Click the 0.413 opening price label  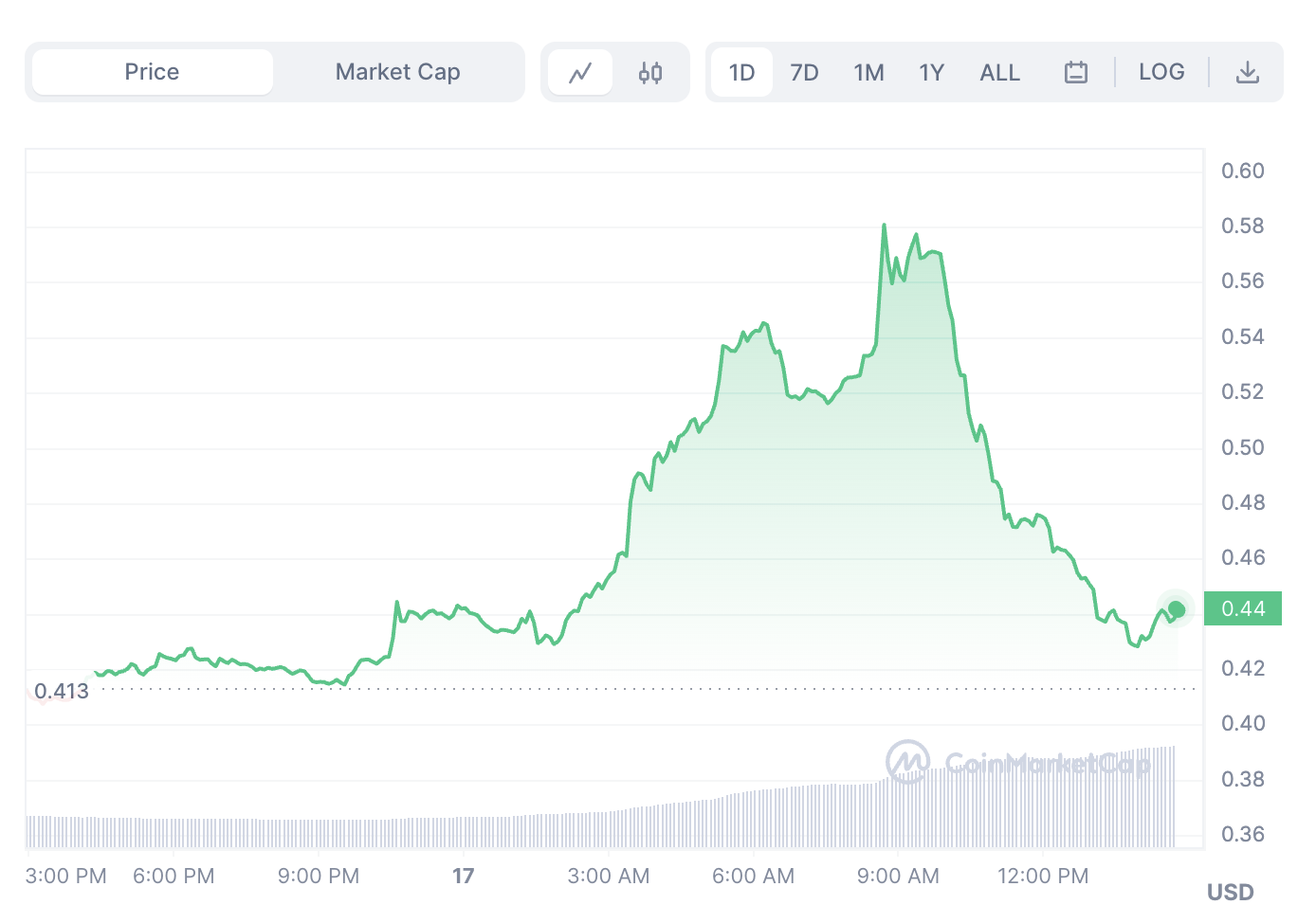pyautogui.click(x=62, y=691)
